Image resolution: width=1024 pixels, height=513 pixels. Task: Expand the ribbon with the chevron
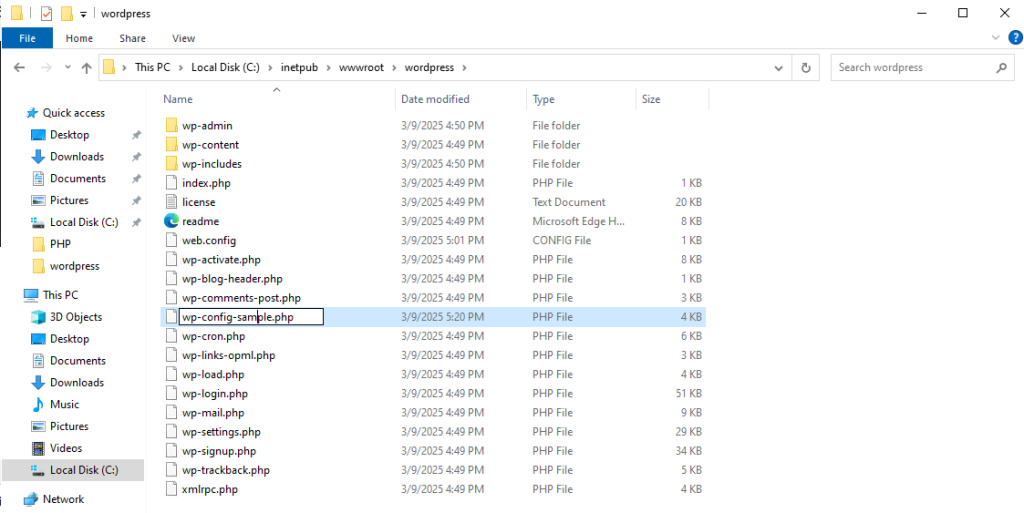coord(995,38)
